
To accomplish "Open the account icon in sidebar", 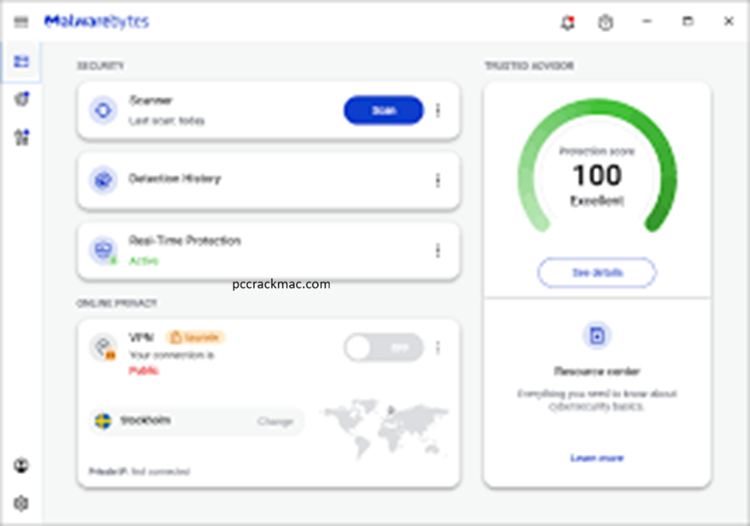I will (x=21, y=465).
